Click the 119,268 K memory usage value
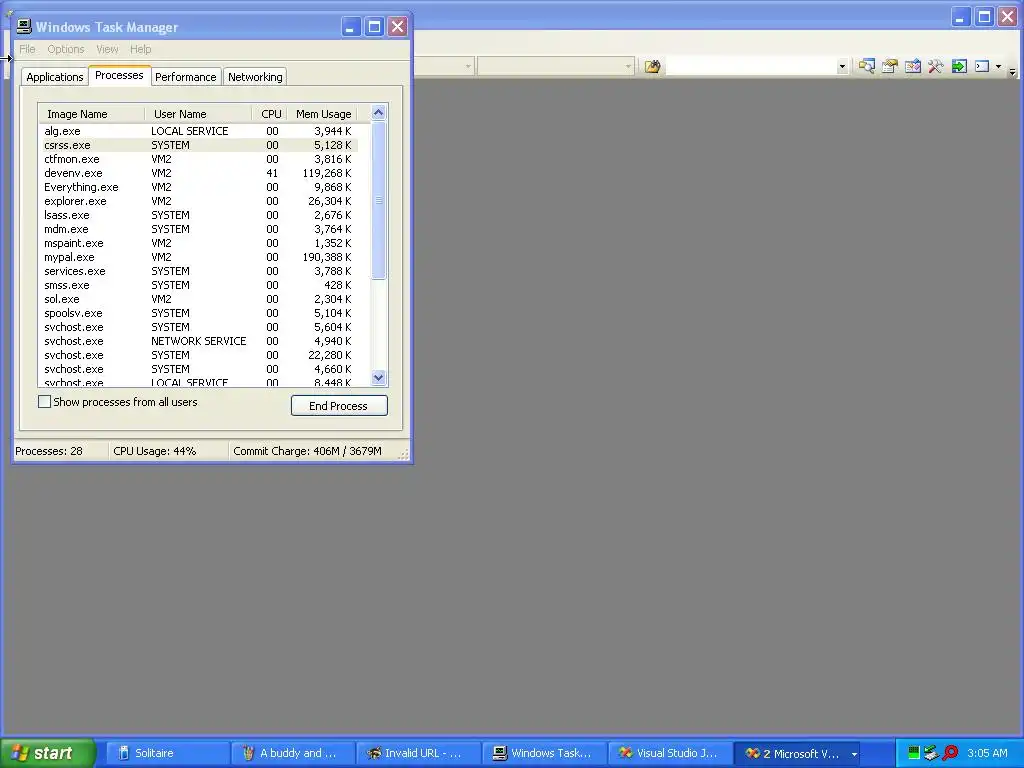This screenshot has width=1024, height=768. (327, 173)
